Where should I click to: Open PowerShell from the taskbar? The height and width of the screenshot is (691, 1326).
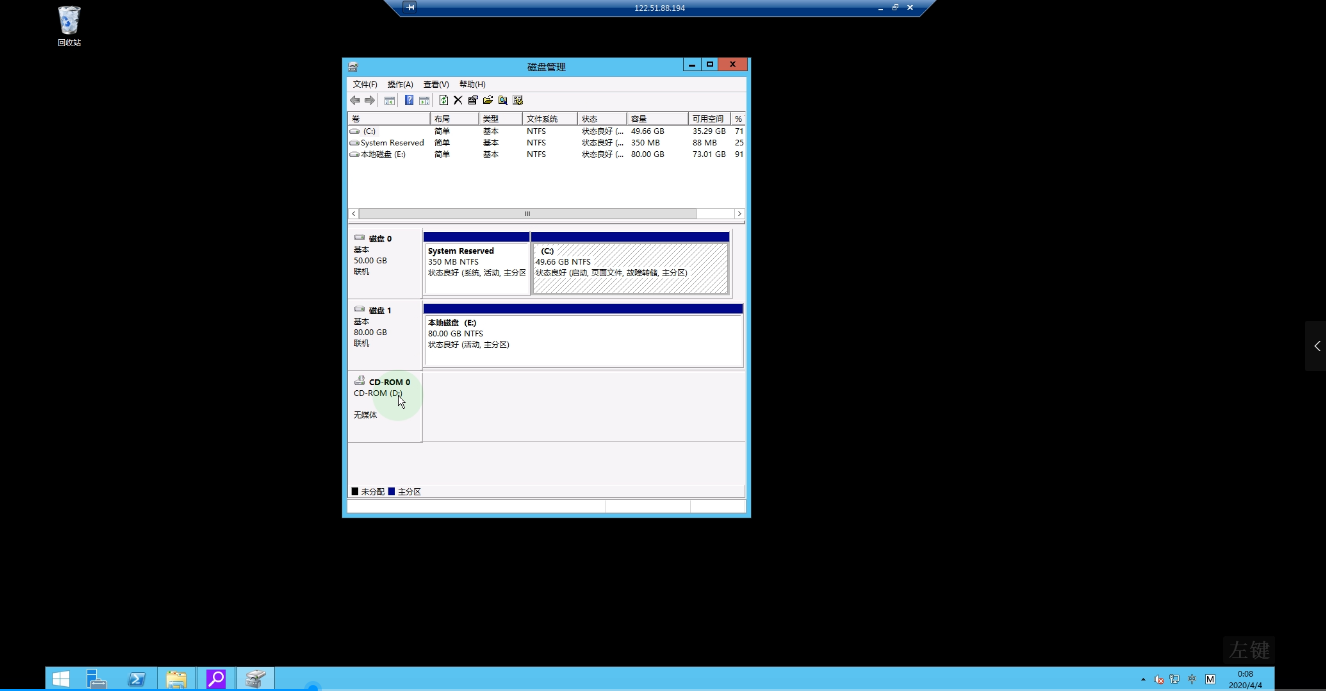pyautogui.click(x=137, y=679)
